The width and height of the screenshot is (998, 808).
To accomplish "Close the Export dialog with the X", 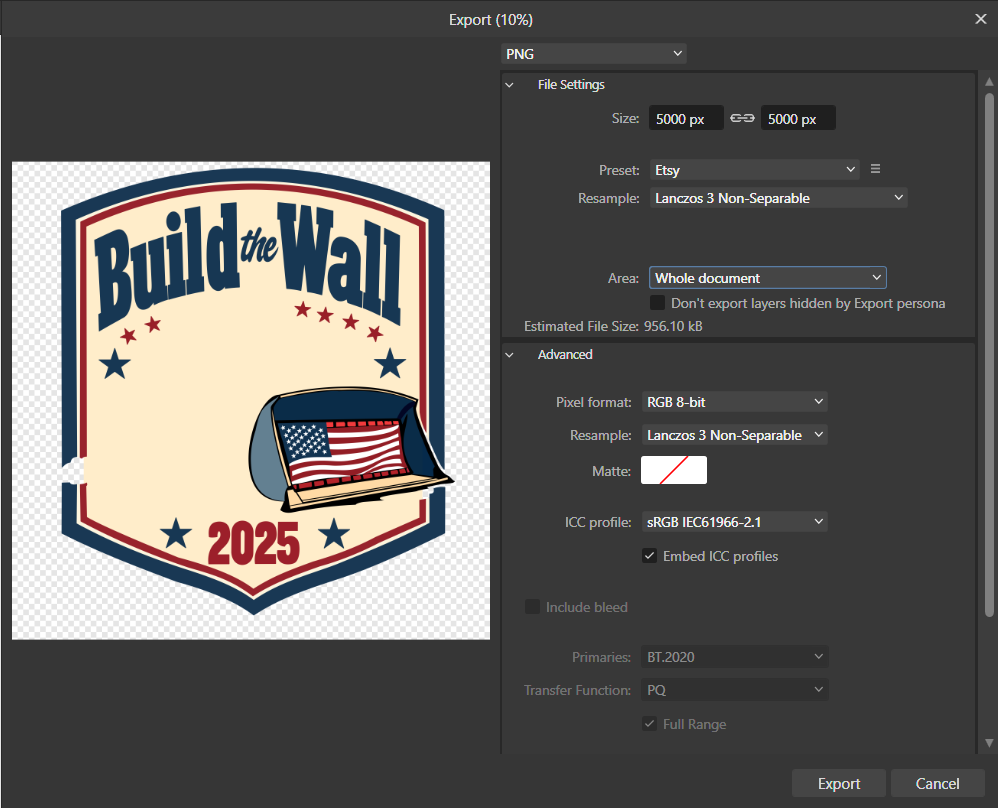I will tap(981, 19).
